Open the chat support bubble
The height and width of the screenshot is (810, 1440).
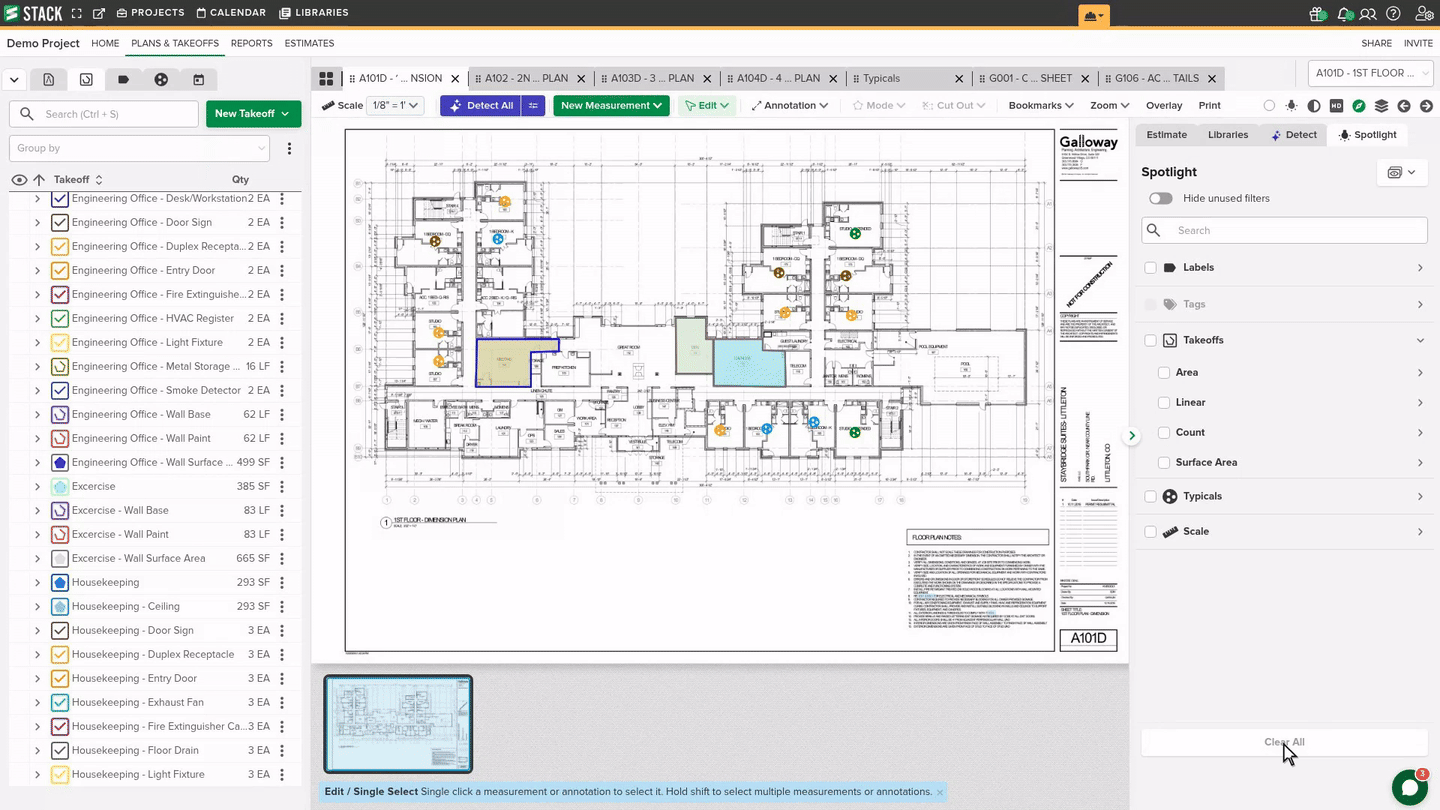coord(1409,787)
